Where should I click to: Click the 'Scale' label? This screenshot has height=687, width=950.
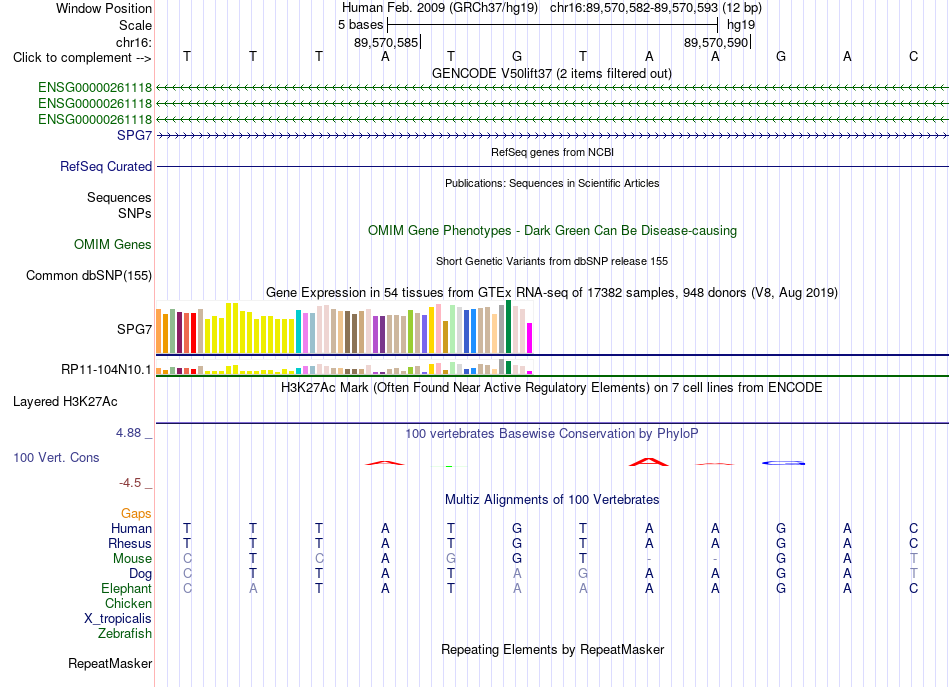pos(135,25)
